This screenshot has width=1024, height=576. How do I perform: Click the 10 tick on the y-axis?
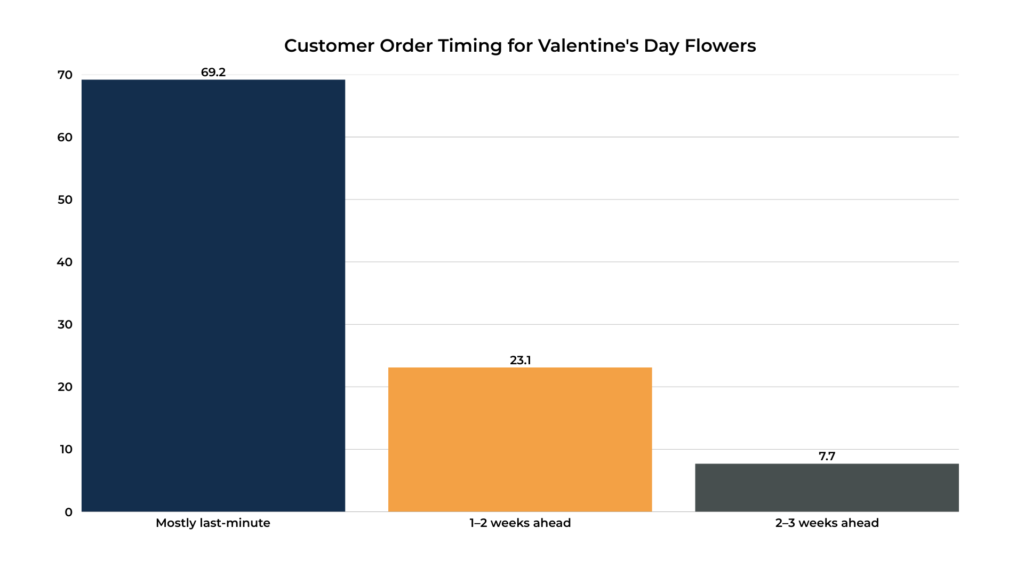tap(65, 449)
